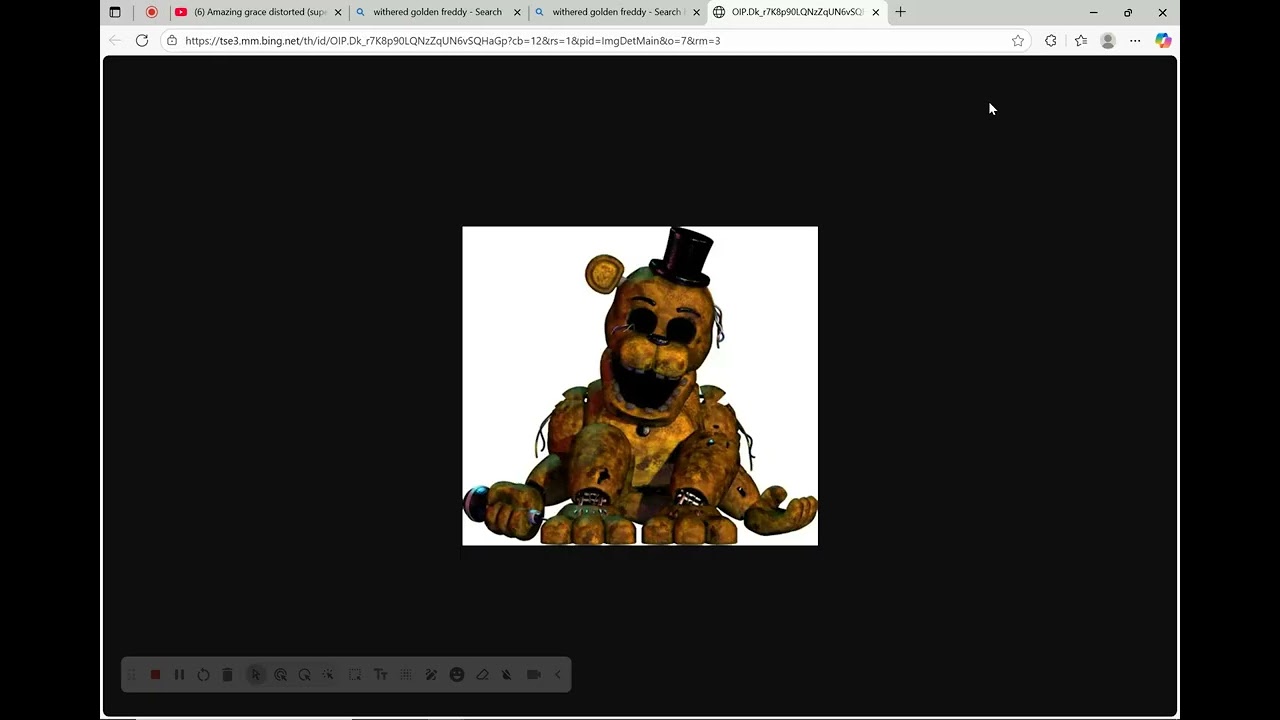Open the emoji sticker tool
Screen dimensions: 1280x720
point(457,675)
